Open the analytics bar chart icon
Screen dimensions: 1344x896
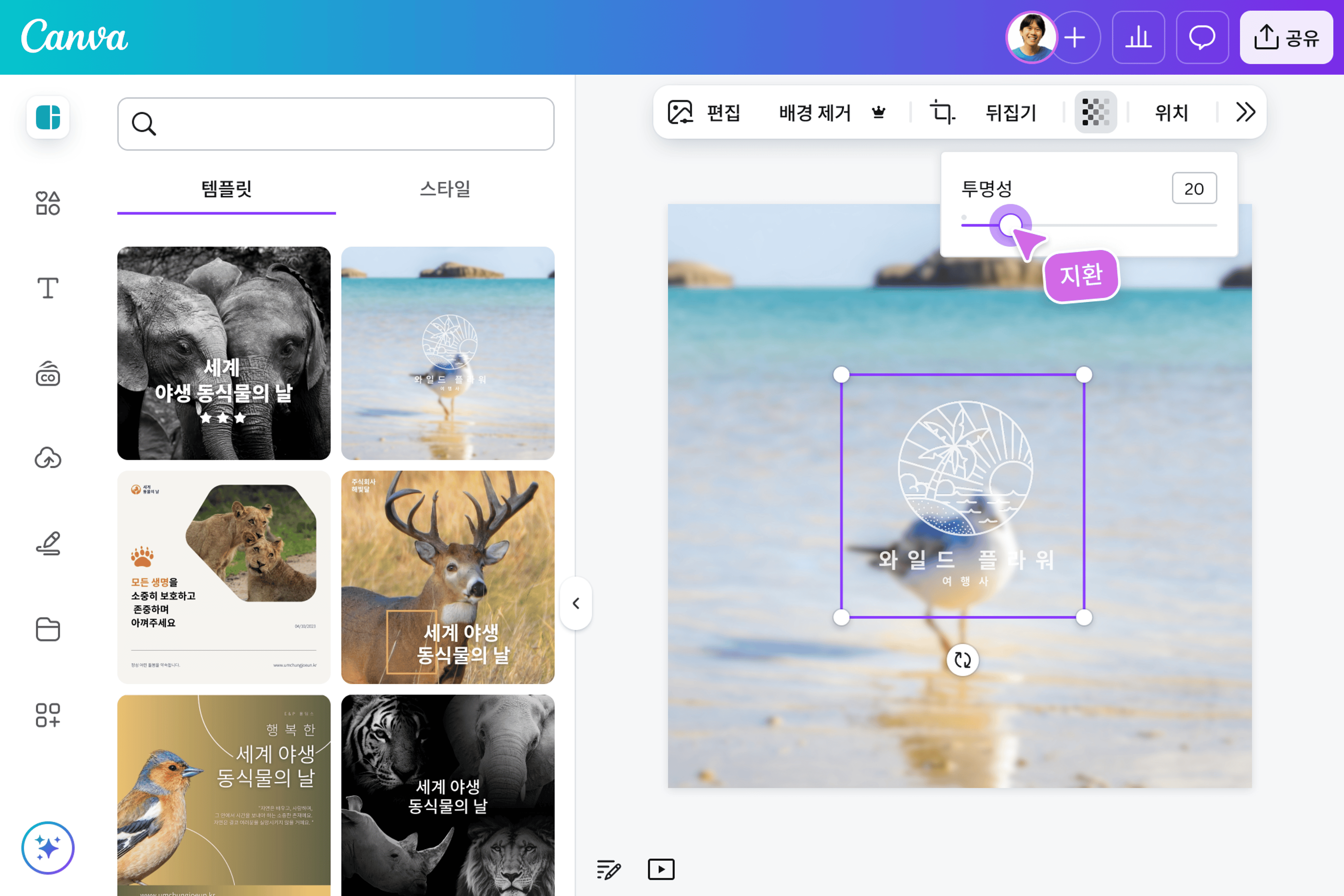coord(1138,38)
